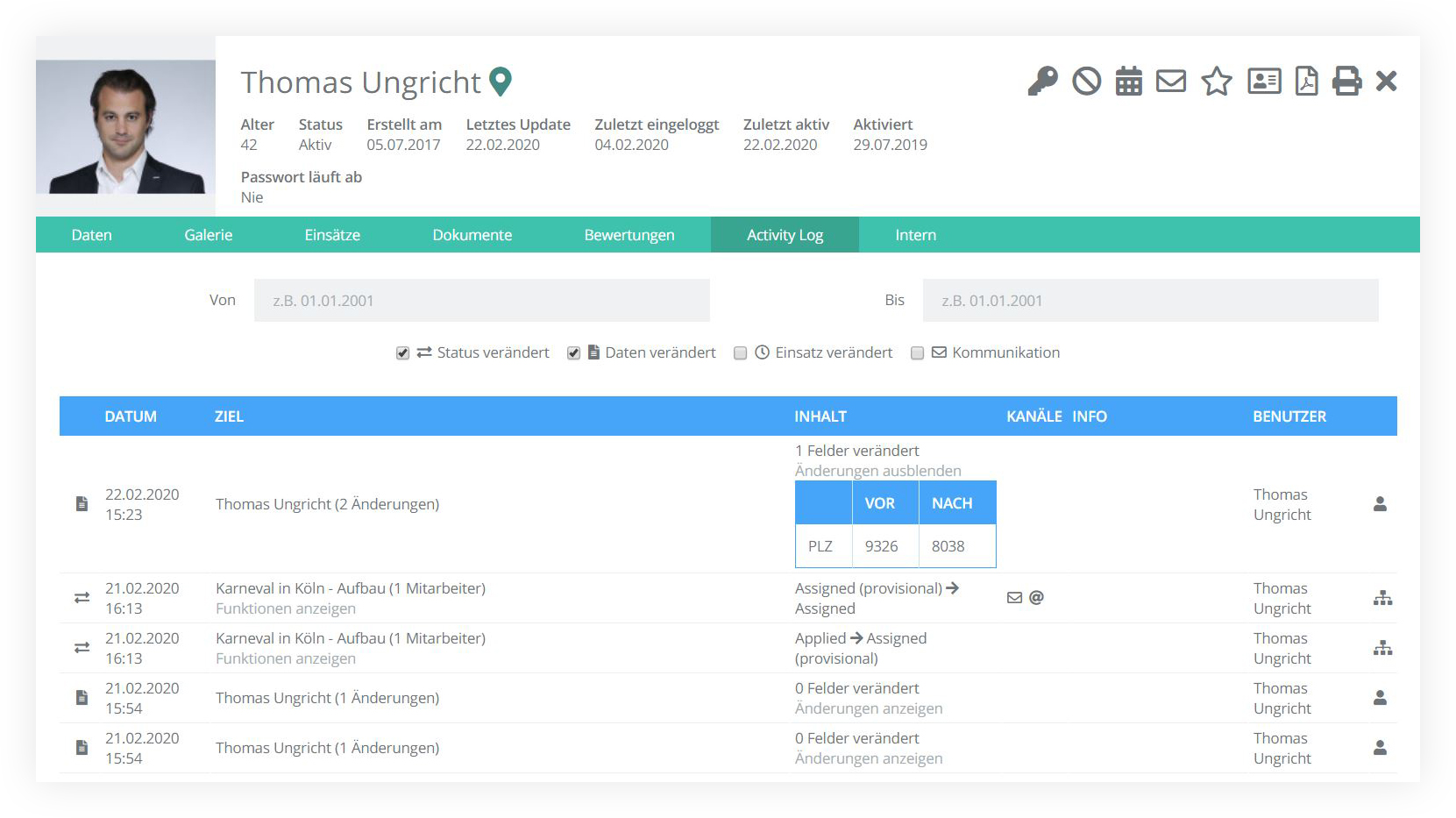
Task: Click the block user ban icon
Action: pyautogui.click(x=1086, y=82)
